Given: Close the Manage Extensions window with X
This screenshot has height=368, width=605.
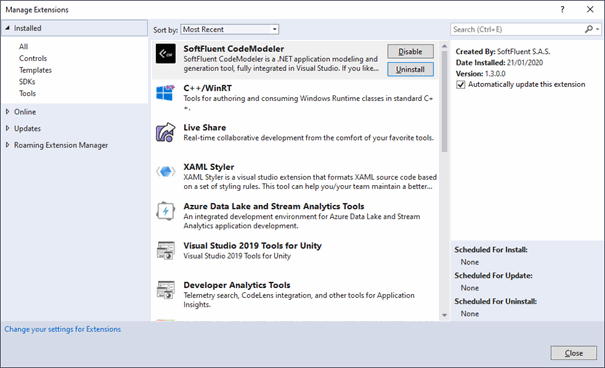Looking at the screenshot, I should point(590,10).
